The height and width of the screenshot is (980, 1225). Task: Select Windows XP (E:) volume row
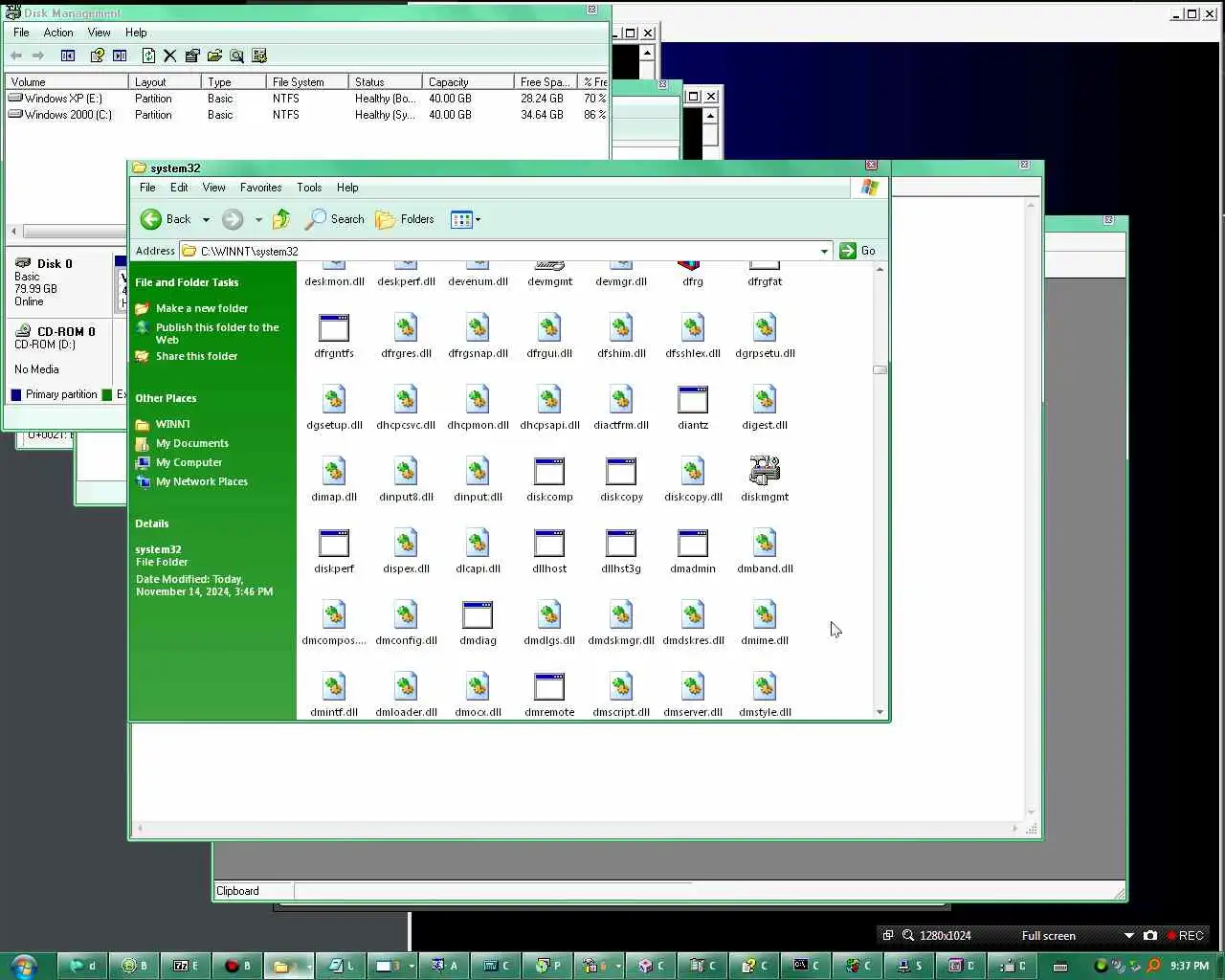pos(306,99)
